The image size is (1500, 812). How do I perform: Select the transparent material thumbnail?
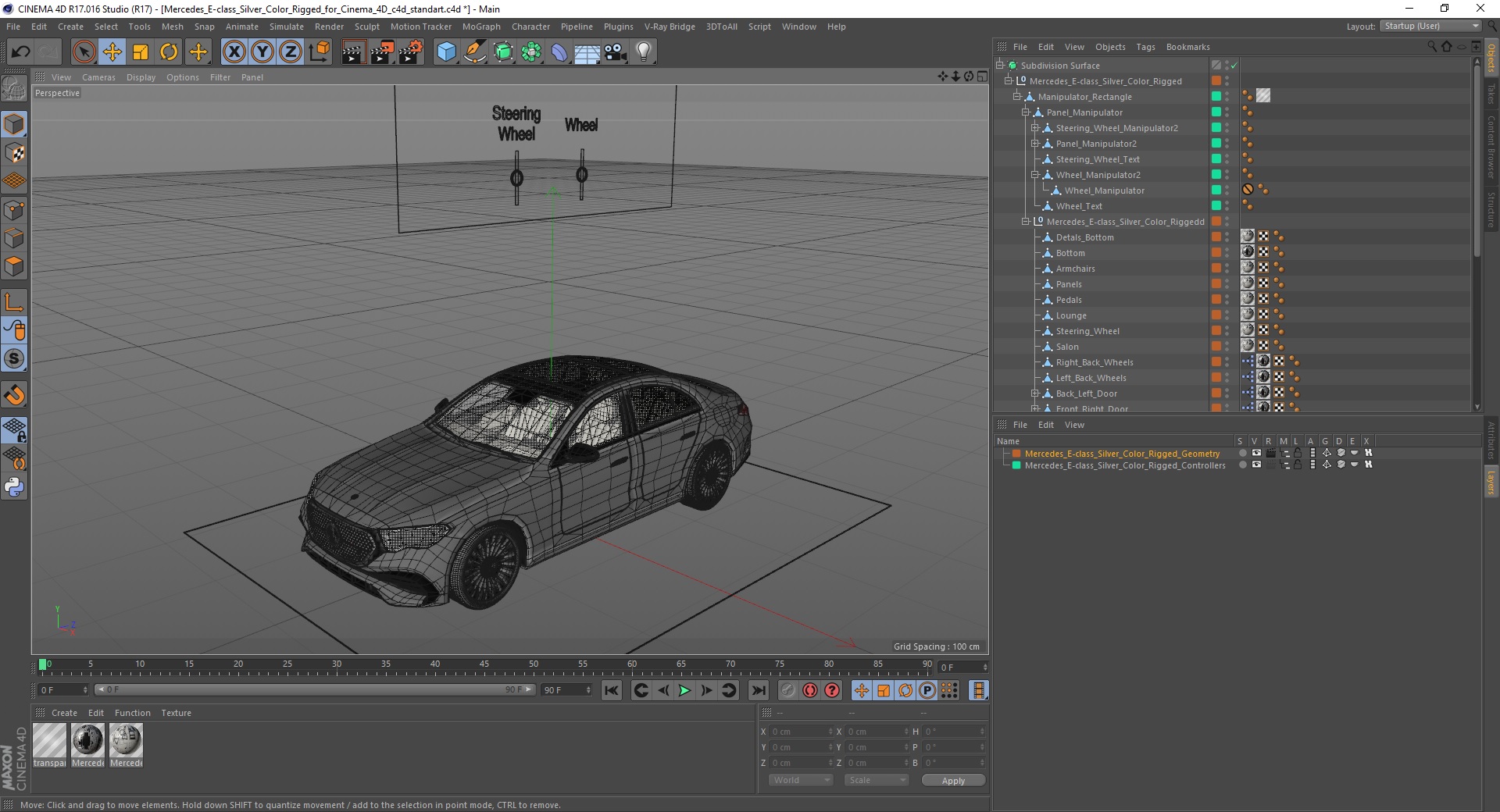point(49,741)
